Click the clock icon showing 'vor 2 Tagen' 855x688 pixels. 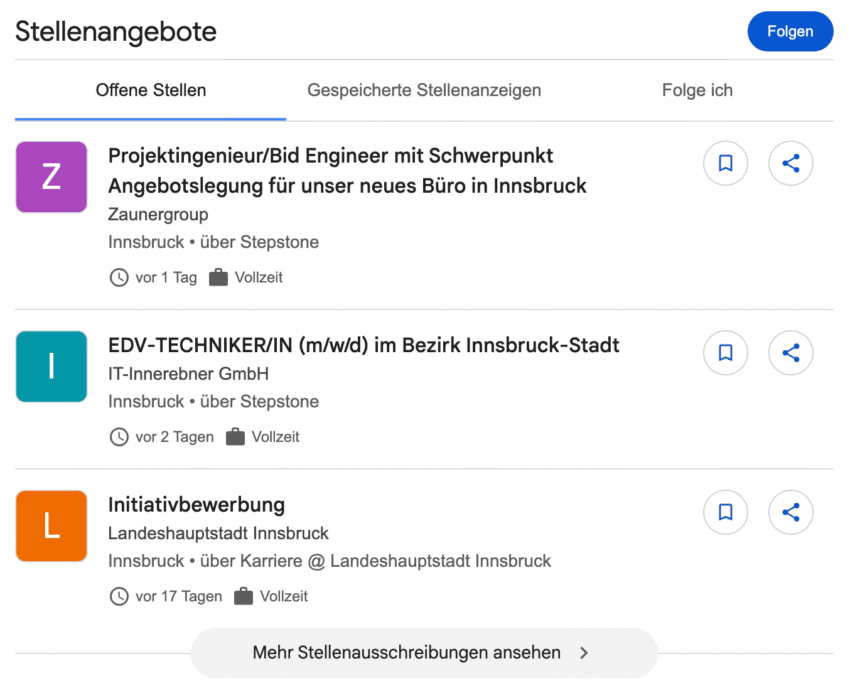(x=118, y=437)
